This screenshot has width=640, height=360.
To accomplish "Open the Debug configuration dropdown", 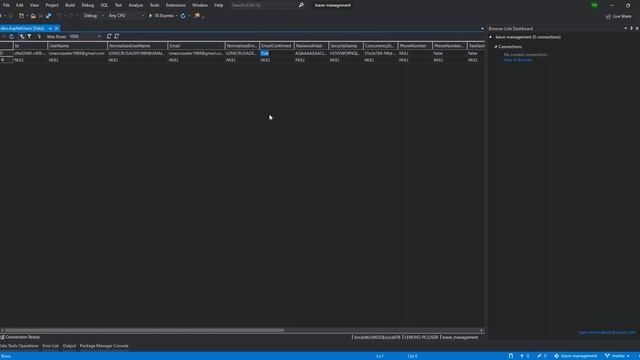I will tap(93, 16).
